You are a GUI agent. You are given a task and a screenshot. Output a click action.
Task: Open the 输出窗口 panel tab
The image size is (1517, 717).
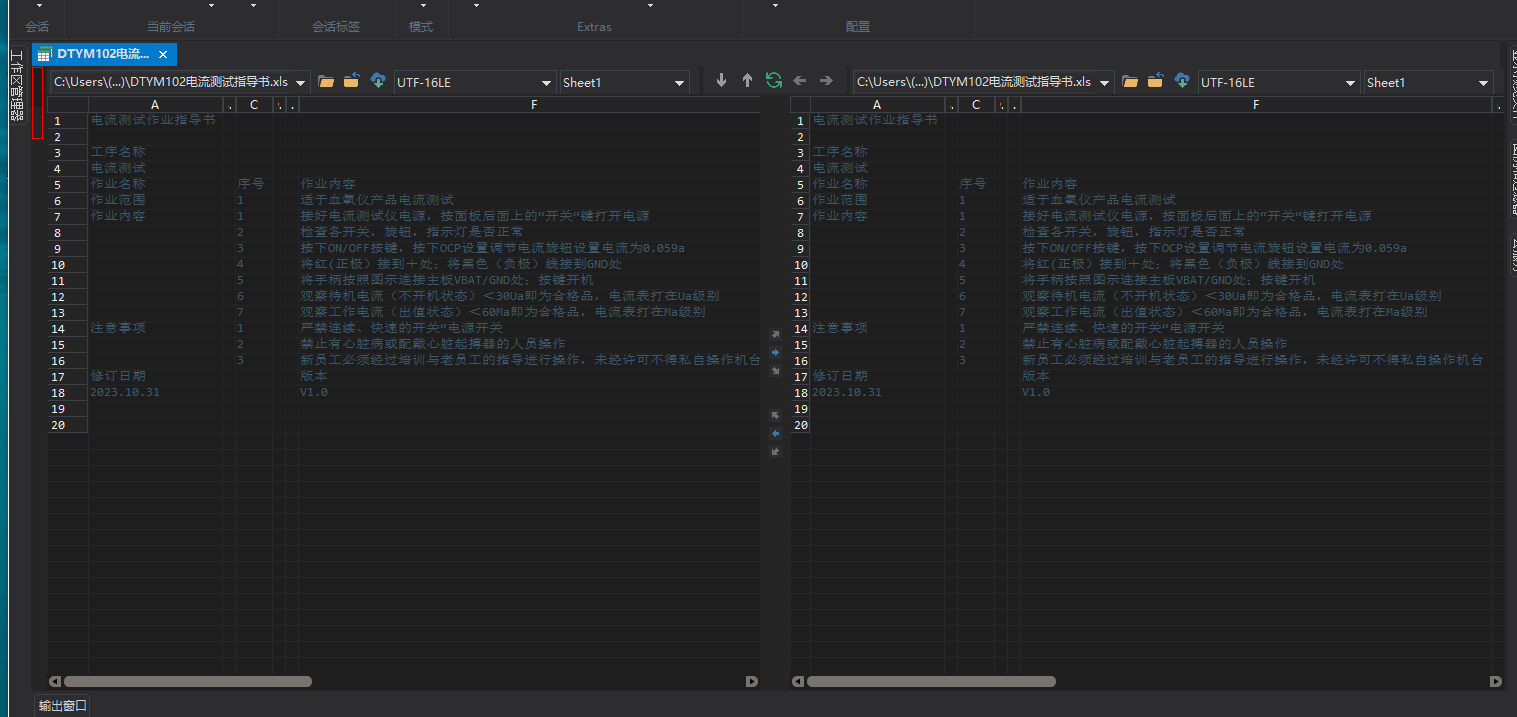pos(63,706)
